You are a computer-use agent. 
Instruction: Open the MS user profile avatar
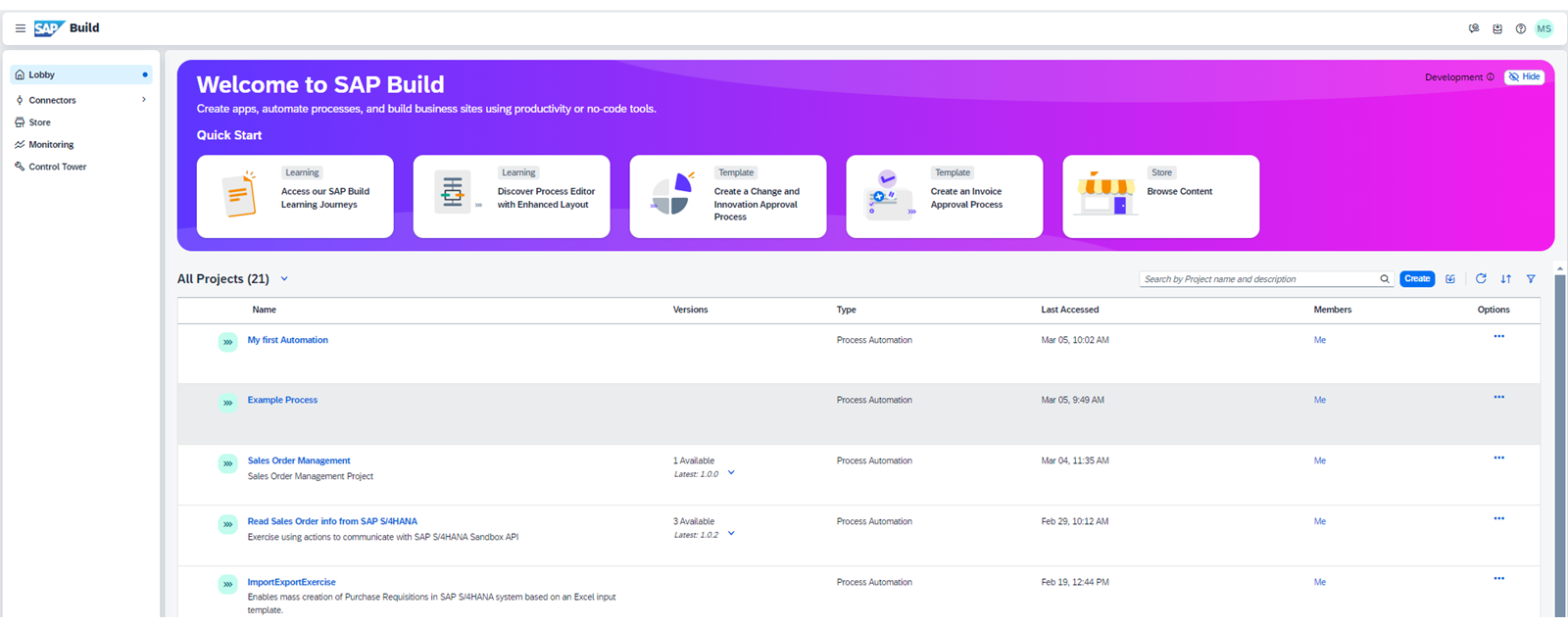tap(1544, 28)
